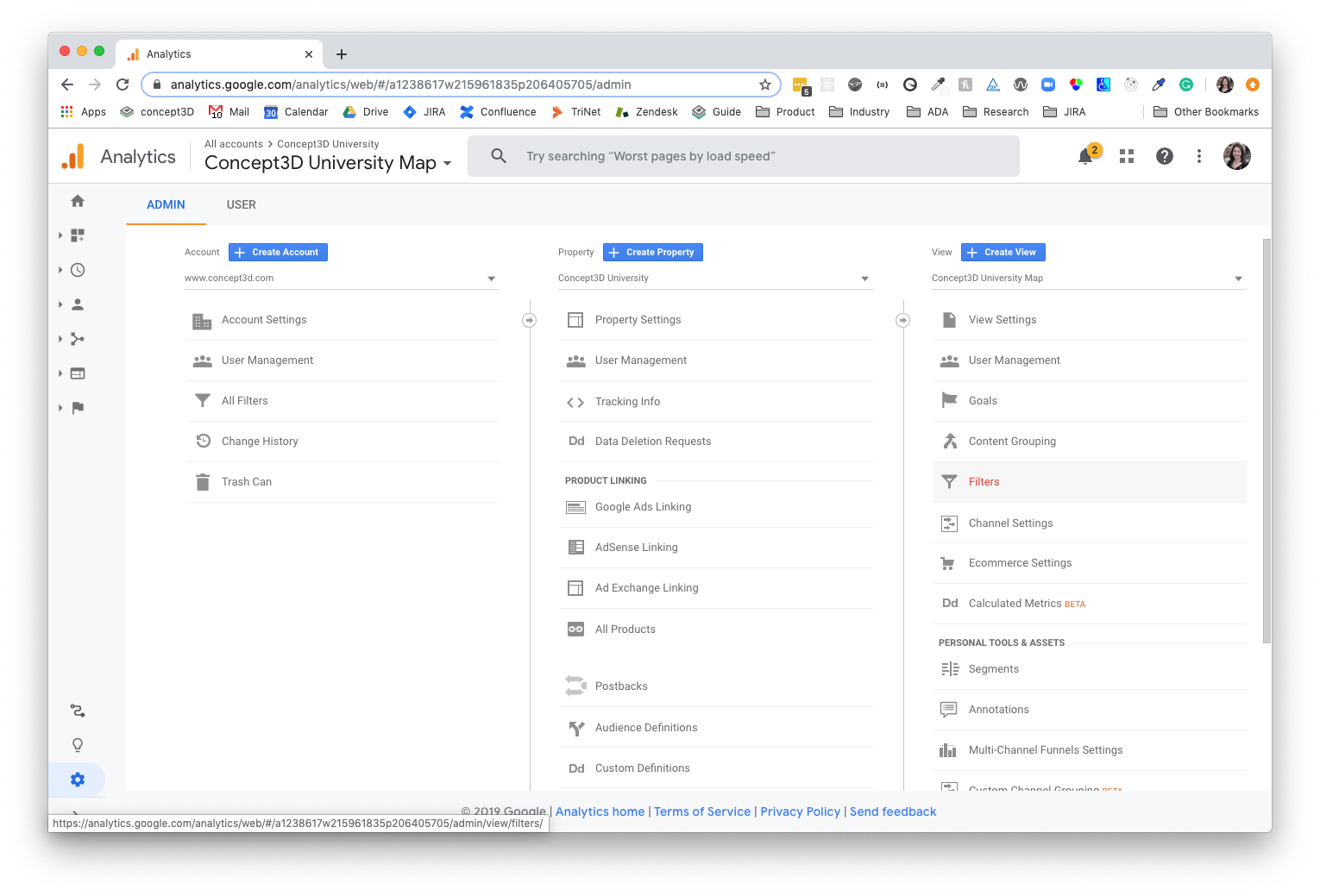The width and height of the screenshot is (1320, 896).
Task: Open Tracking Info
Action: pos(716,402)
